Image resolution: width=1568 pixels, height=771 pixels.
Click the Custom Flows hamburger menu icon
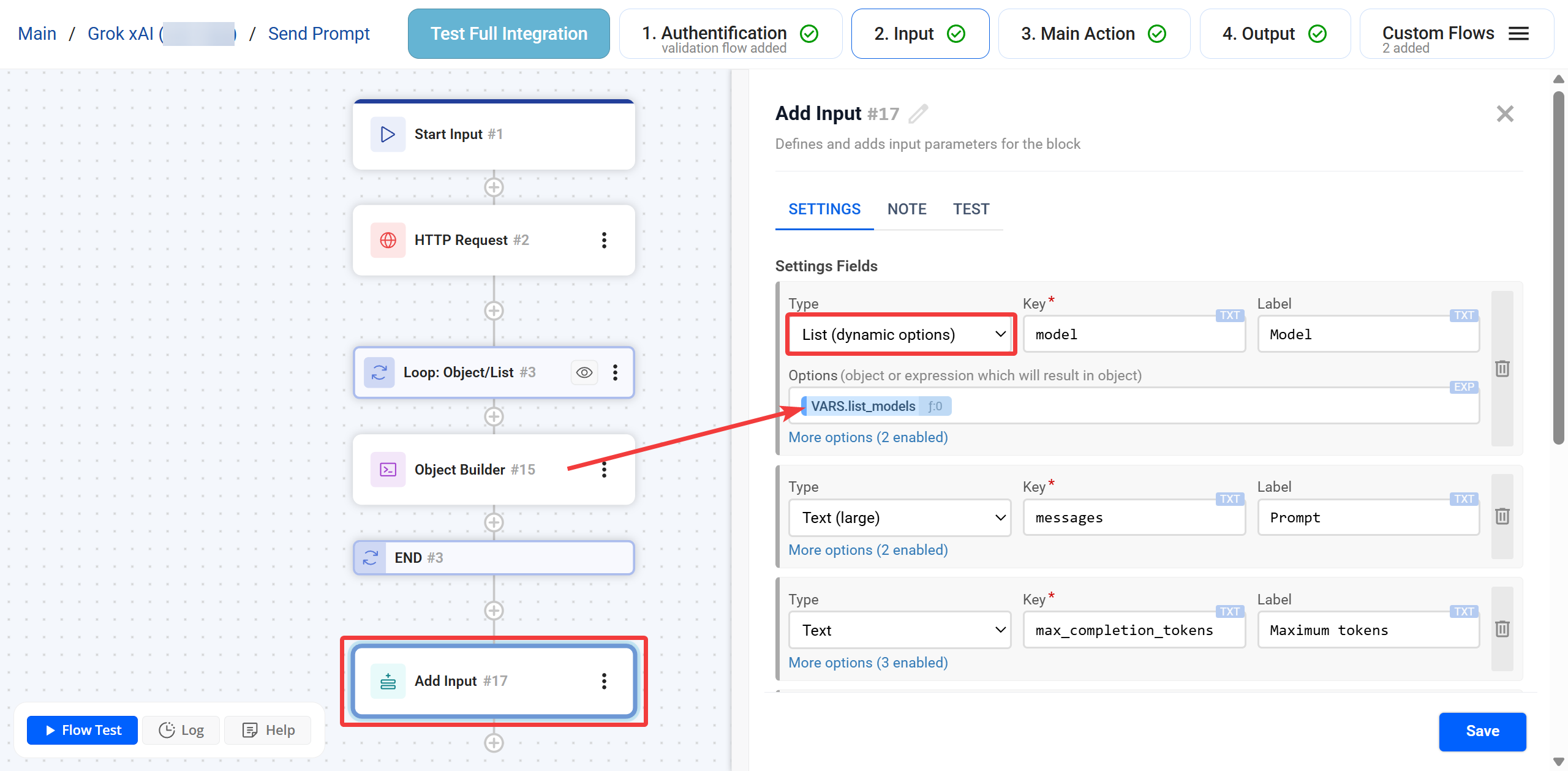tap(1518, 34)
